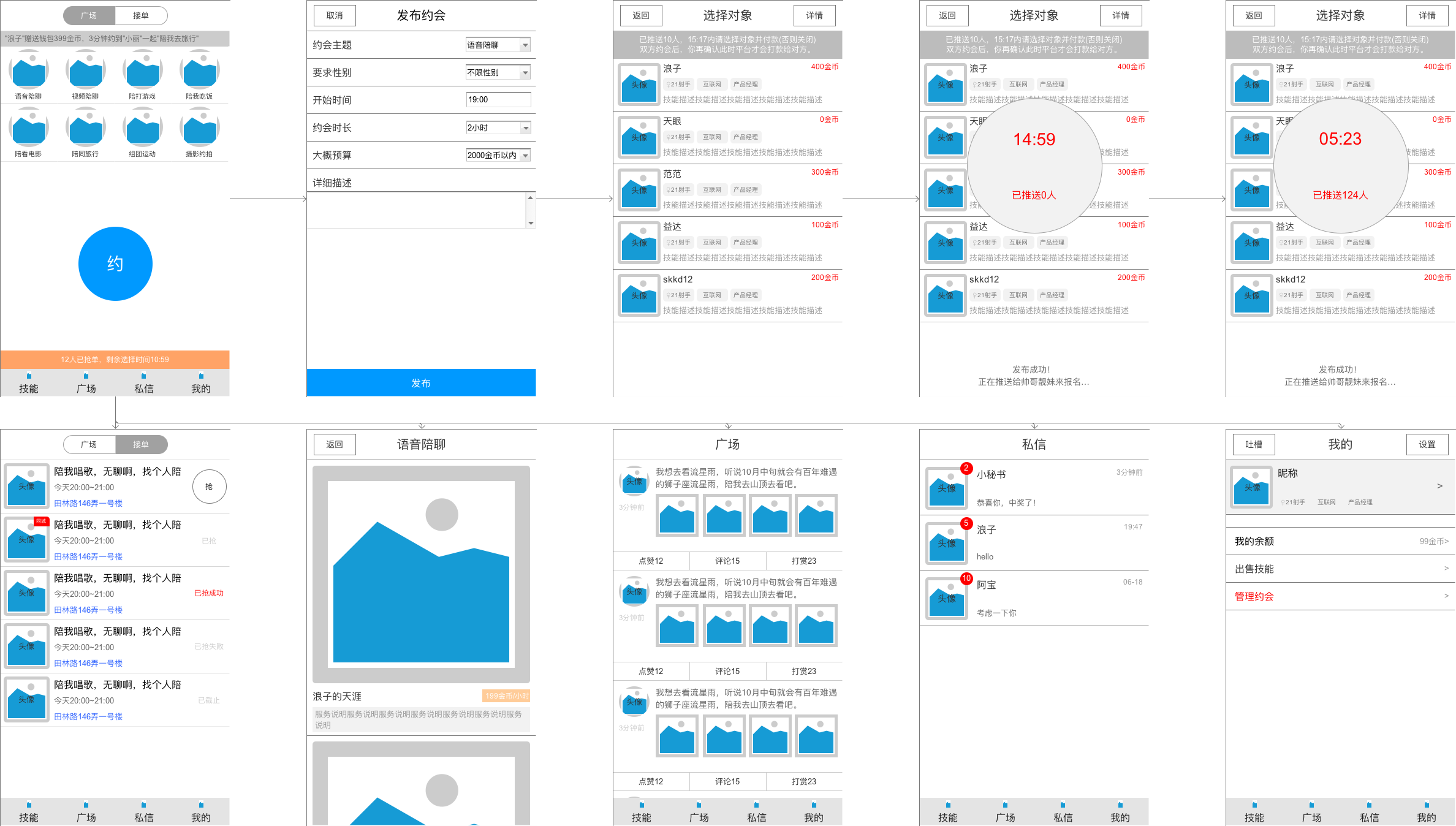Tap the 视频陪聊 category icon

86,70
